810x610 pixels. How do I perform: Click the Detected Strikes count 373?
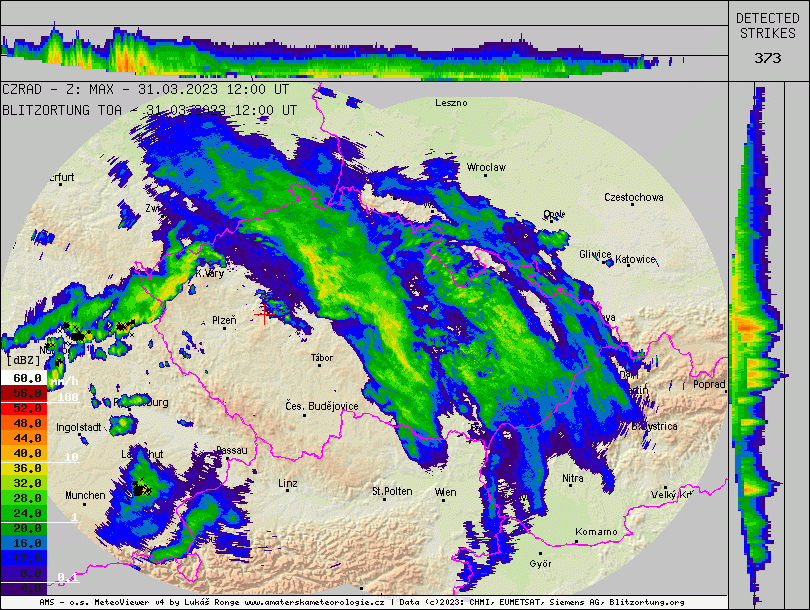pyautogui.click(x=767, y=58)
